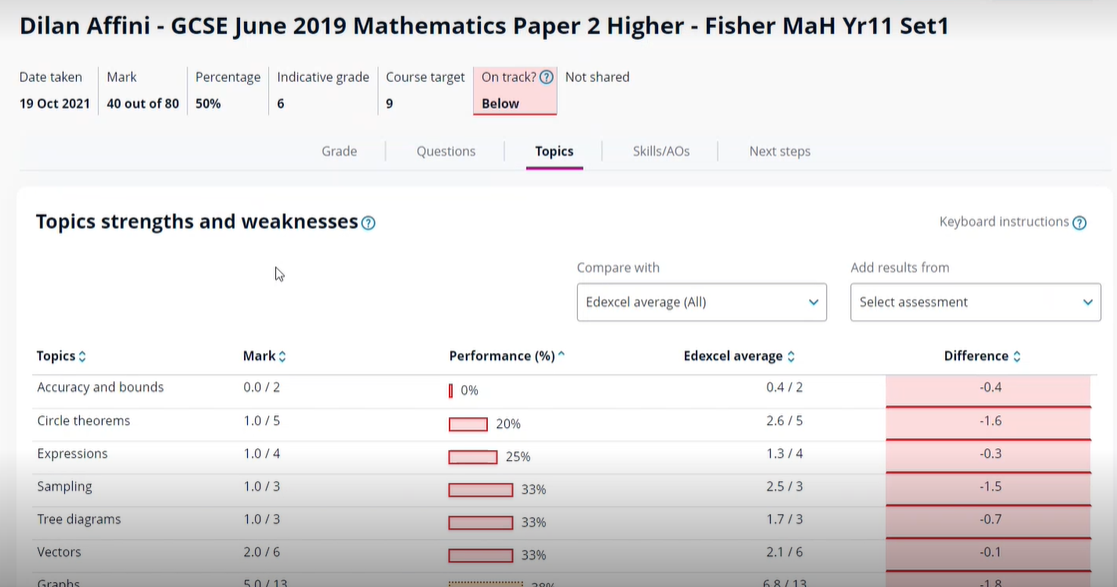Click the Keyboard instructions link
The height and width of the screenshot is (587, 1117).
pos(1004,222)
